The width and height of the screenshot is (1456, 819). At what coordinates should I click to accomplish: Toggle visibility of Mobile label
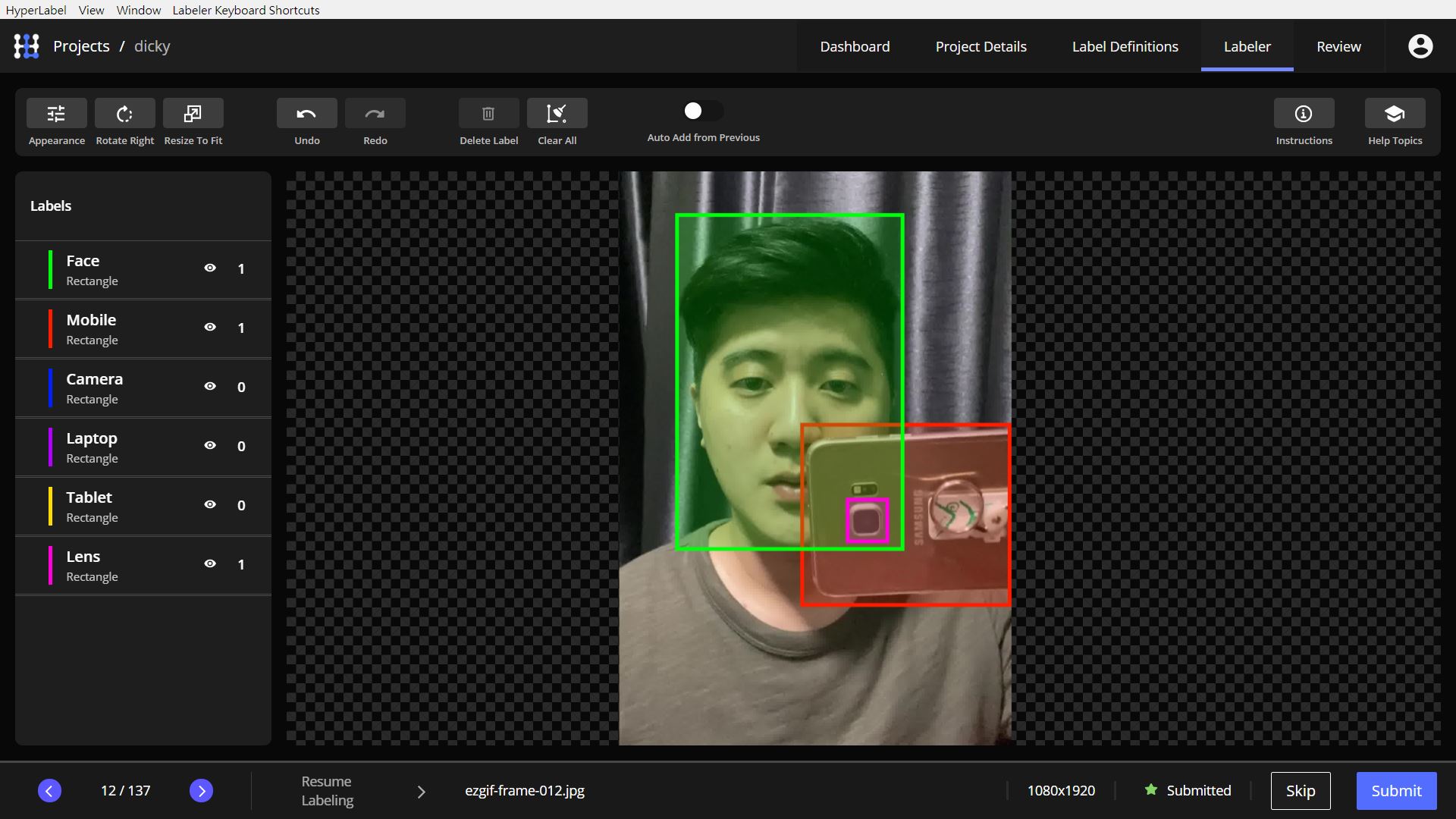(210, 327)
